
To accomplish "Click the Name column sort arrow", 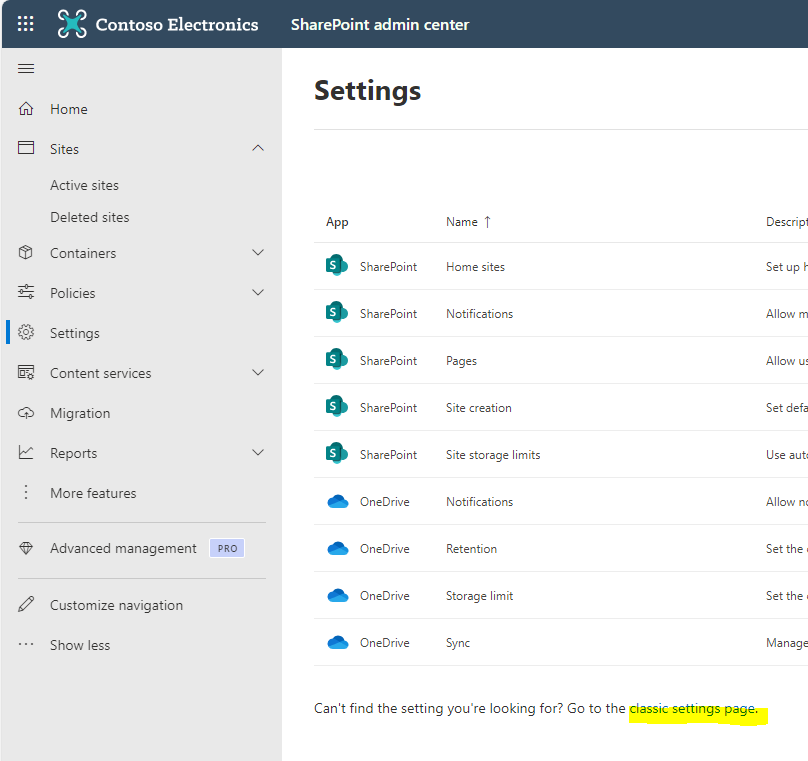I will point(487,222).
